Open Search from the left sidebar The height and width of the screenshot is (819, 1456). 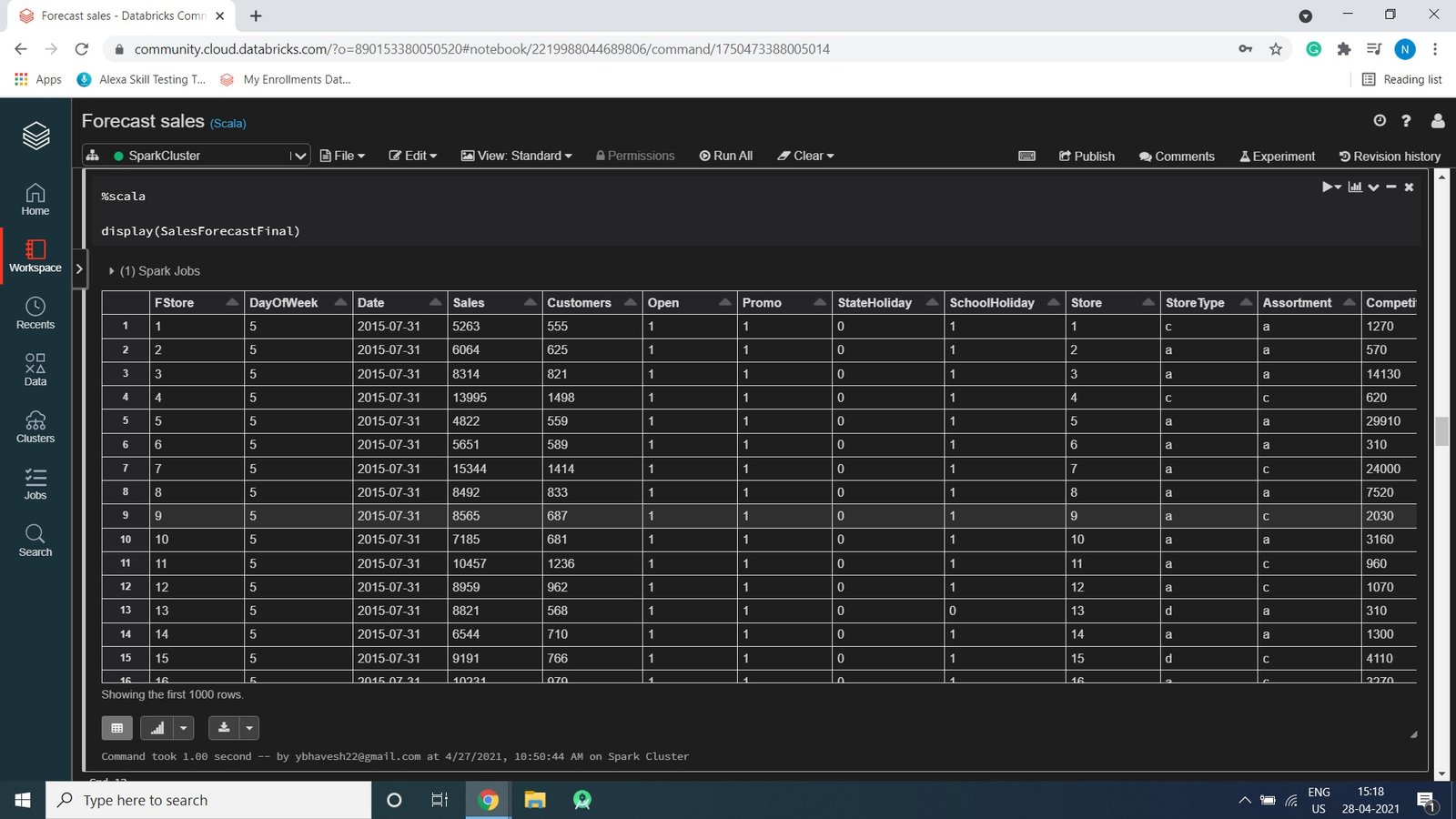[x=35, y=541]
